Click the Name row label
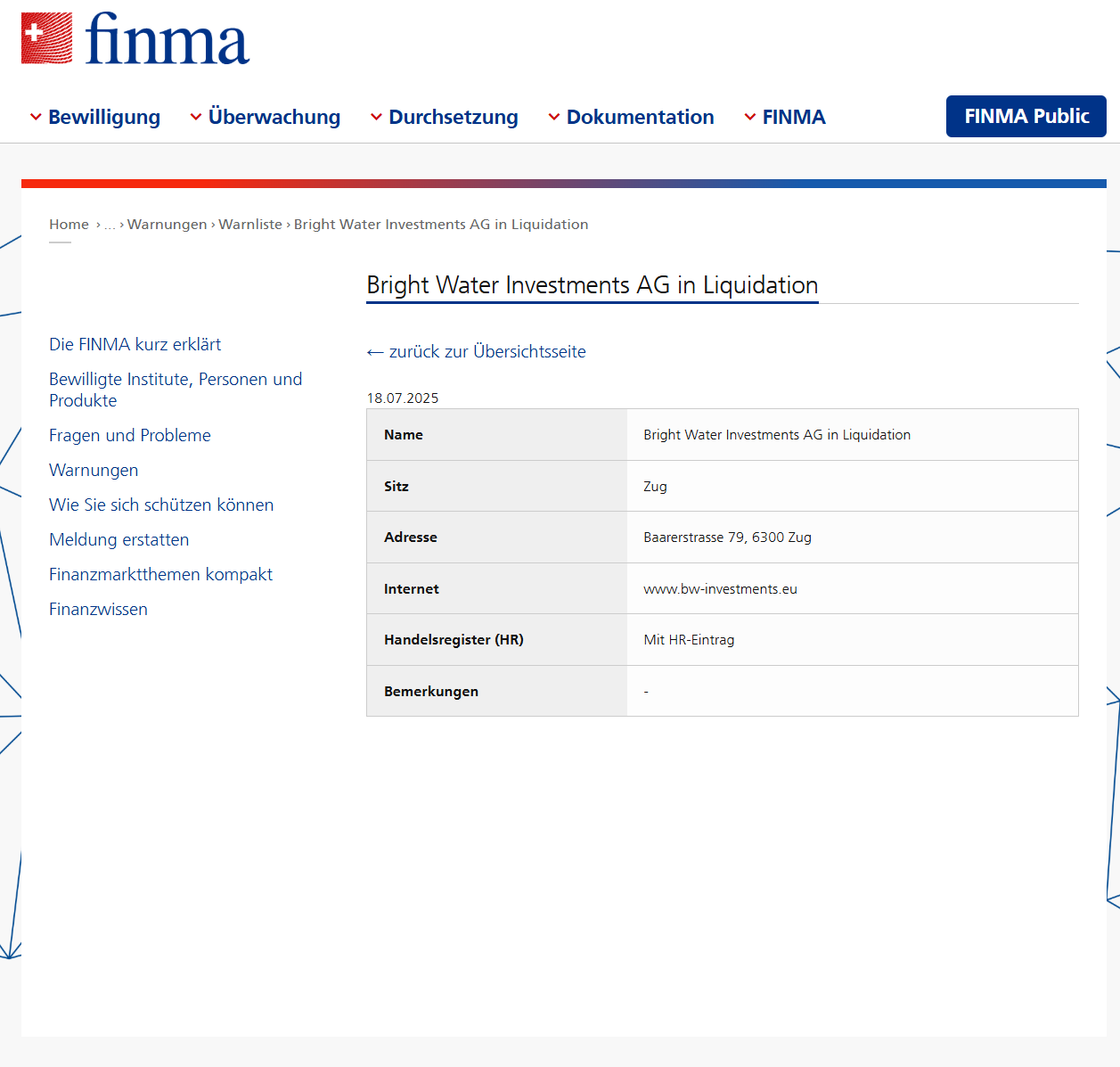 click(x=404, y=435)
